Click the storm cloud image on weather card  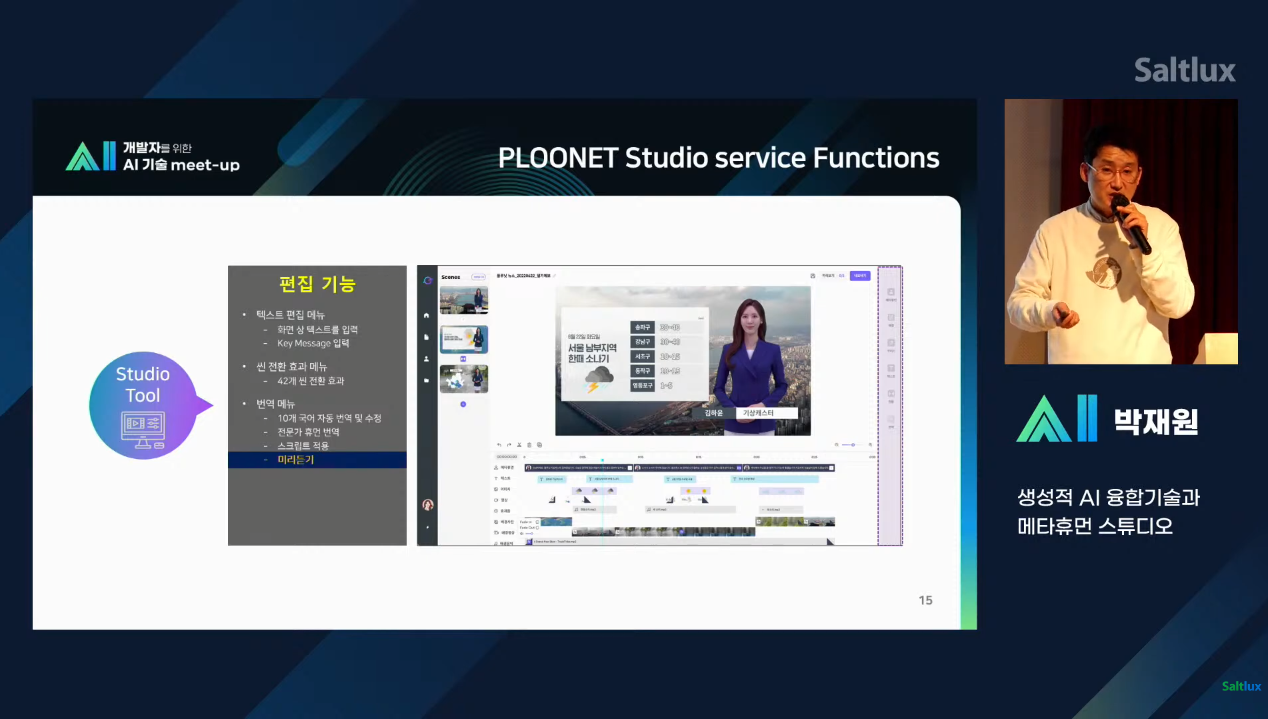(599, 379)
